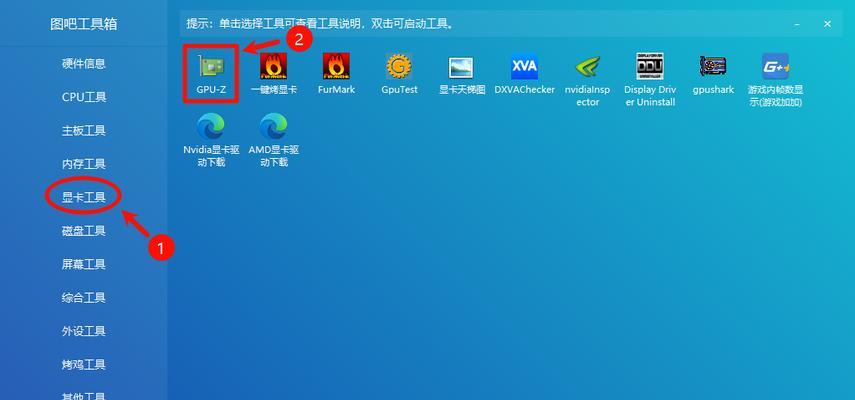Open the 屏幕工具 category
The height and width of the screenshot is (400, 855).
tap(83, 264)
